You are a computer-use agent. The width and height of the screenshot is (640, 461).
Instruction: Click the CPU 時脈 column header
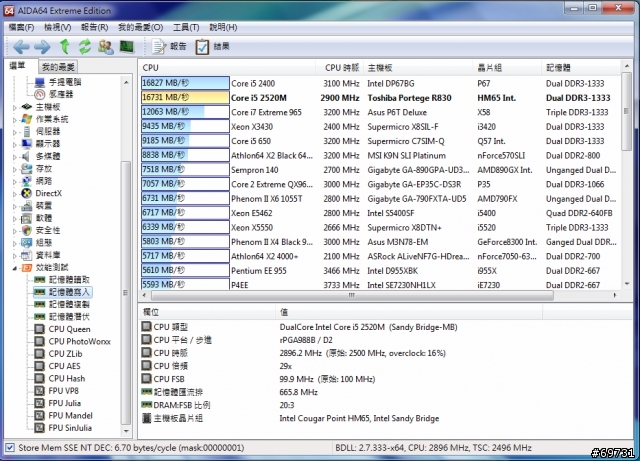340,68
